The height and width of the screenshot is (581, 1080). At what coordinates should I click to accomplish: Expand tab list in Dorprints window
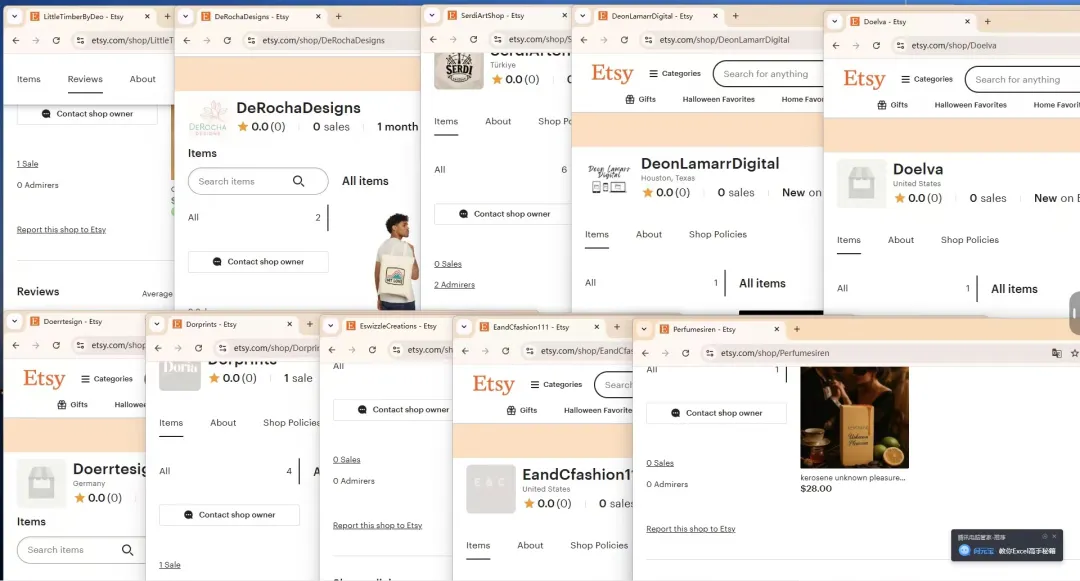click(x=157, y=324)
